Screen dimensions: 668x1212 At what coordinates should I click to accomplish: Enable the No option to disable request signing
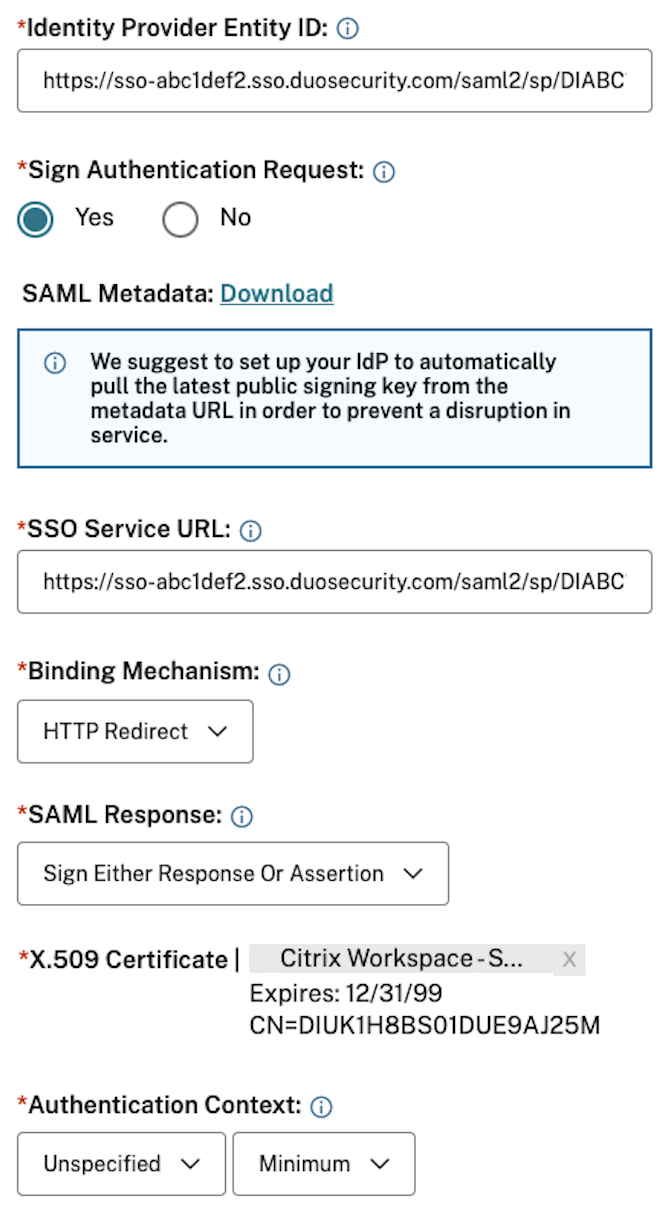180,218
